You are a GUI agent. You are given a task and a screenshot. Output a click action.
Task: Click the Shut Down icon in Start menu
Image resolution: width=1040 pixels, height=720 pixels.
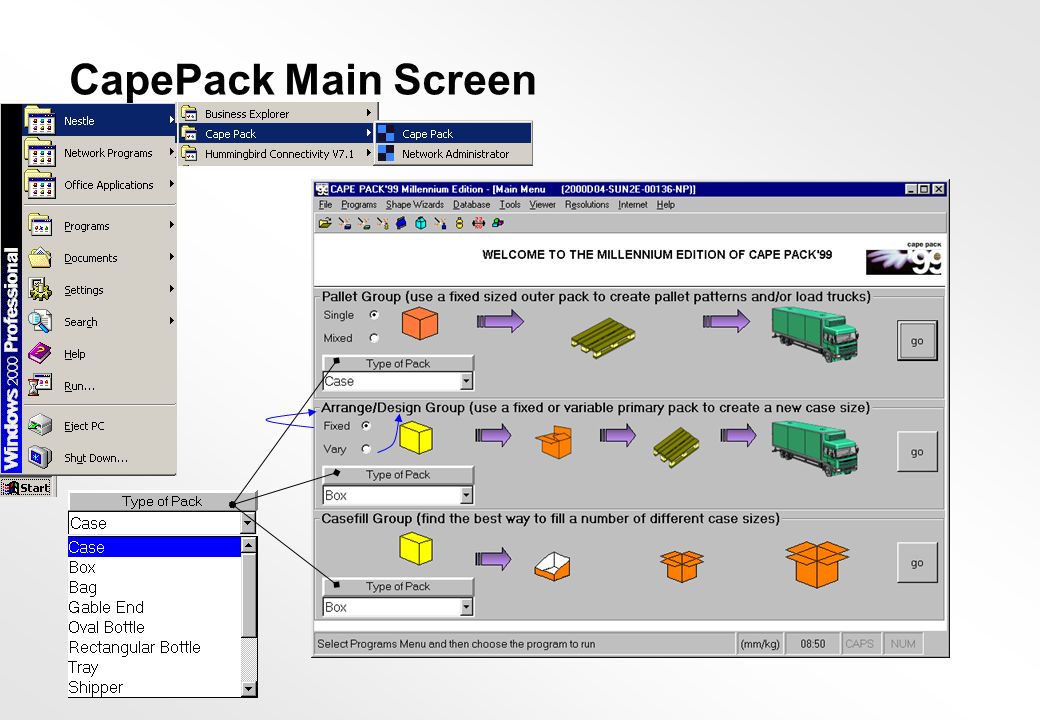coord(40,457)
